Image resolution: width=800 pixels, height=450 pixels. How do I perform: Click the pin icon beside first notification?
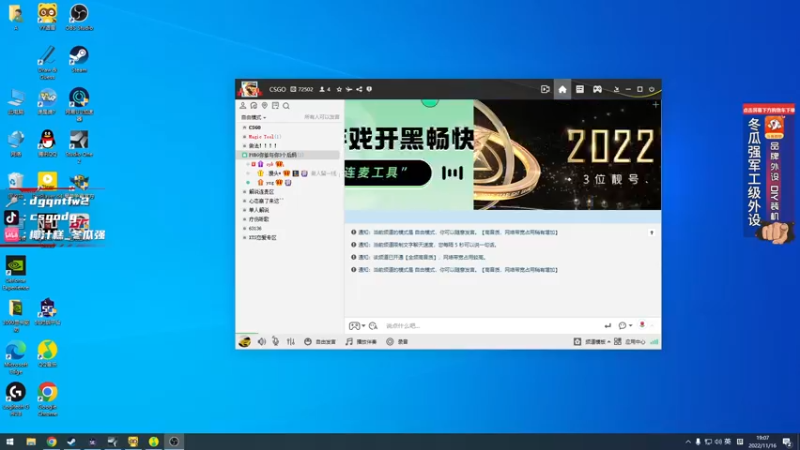(x=652, y=233)
